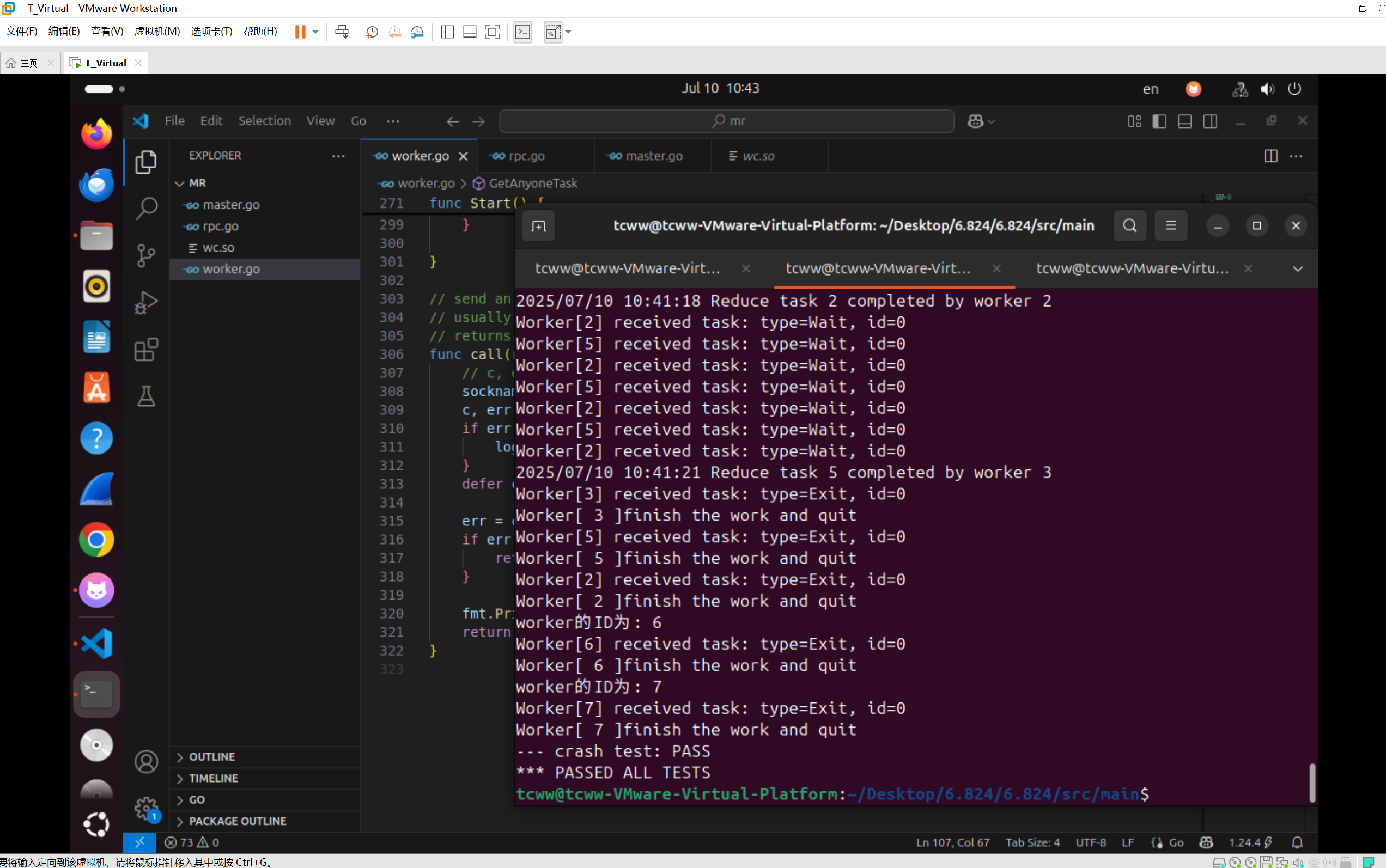Image resolution: width=1386 pixels, height=868 pixels.
Task: Toggle the Primary Side Bar in VS Code
Action: coord(1159,121)
